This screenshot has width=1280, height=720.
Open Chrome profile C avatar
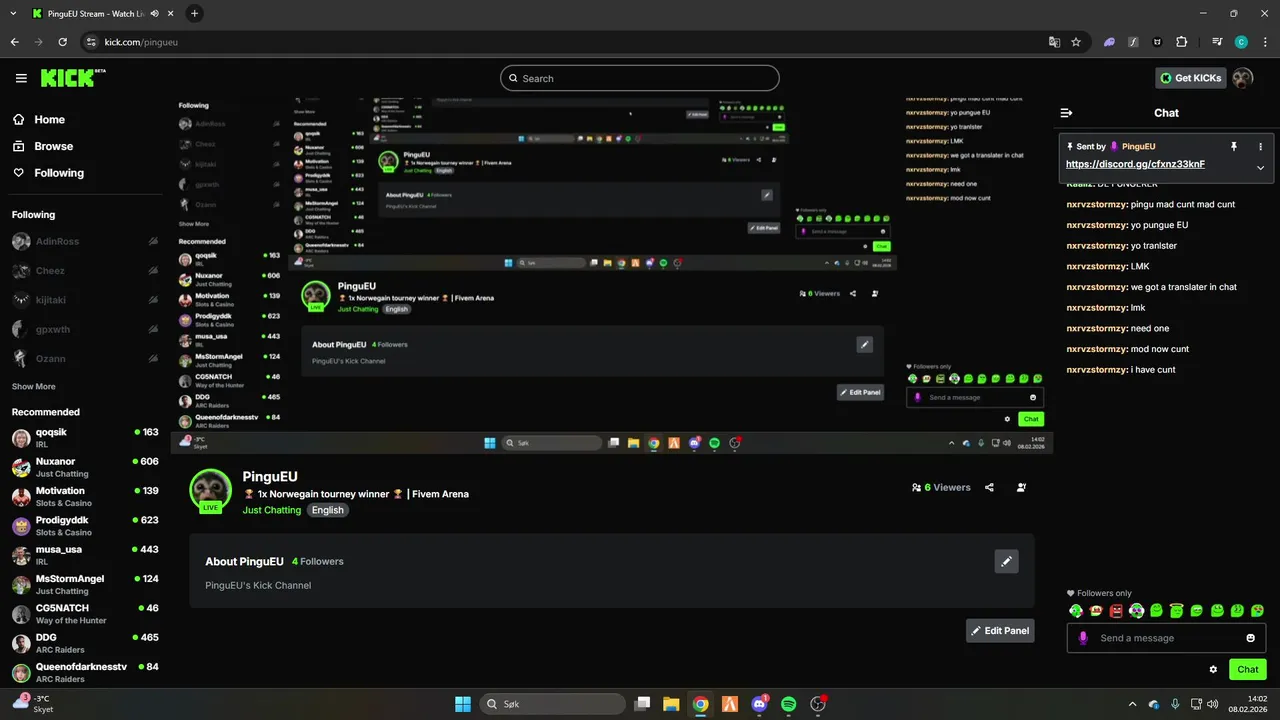[x=1241, y=42]
